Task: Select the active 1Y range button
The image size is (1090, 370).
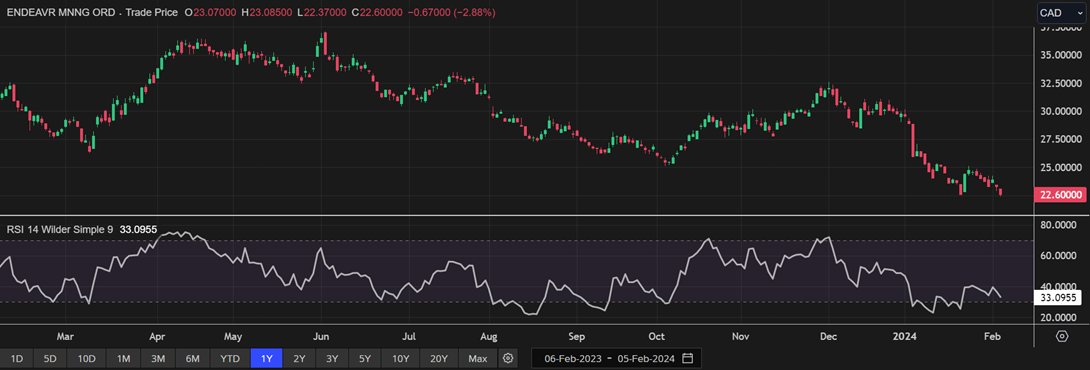Action: point(266,359)
